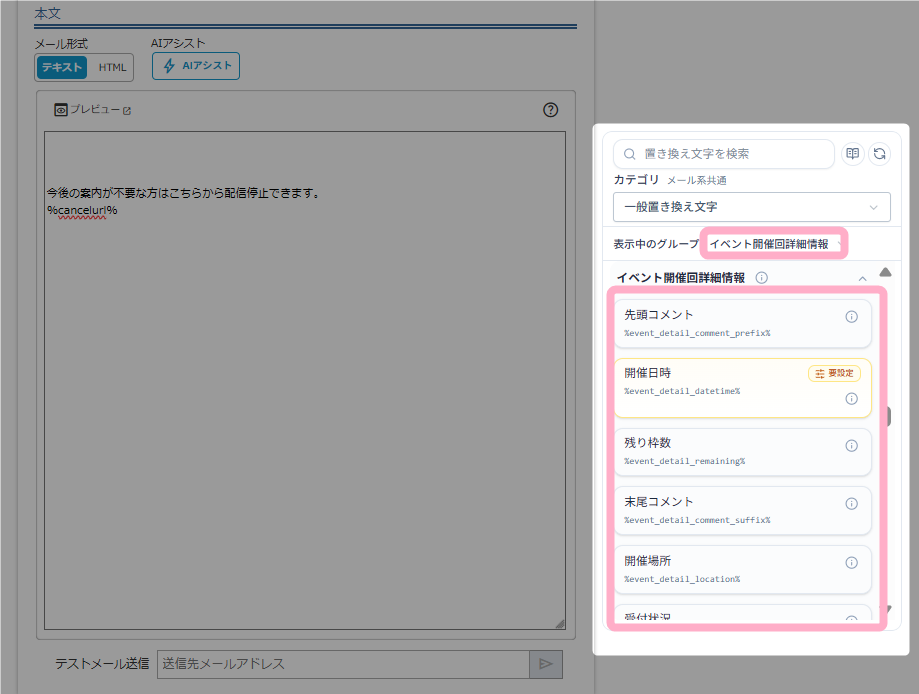Click the 要設定 badge on 開催日時

834,373
